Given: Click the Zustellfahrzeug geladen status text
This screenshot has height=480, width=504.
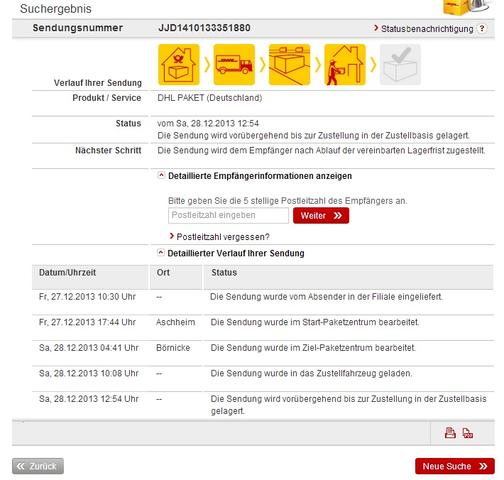Looking at the screenshot, I should pyautogui.click(x=311, y=373).
